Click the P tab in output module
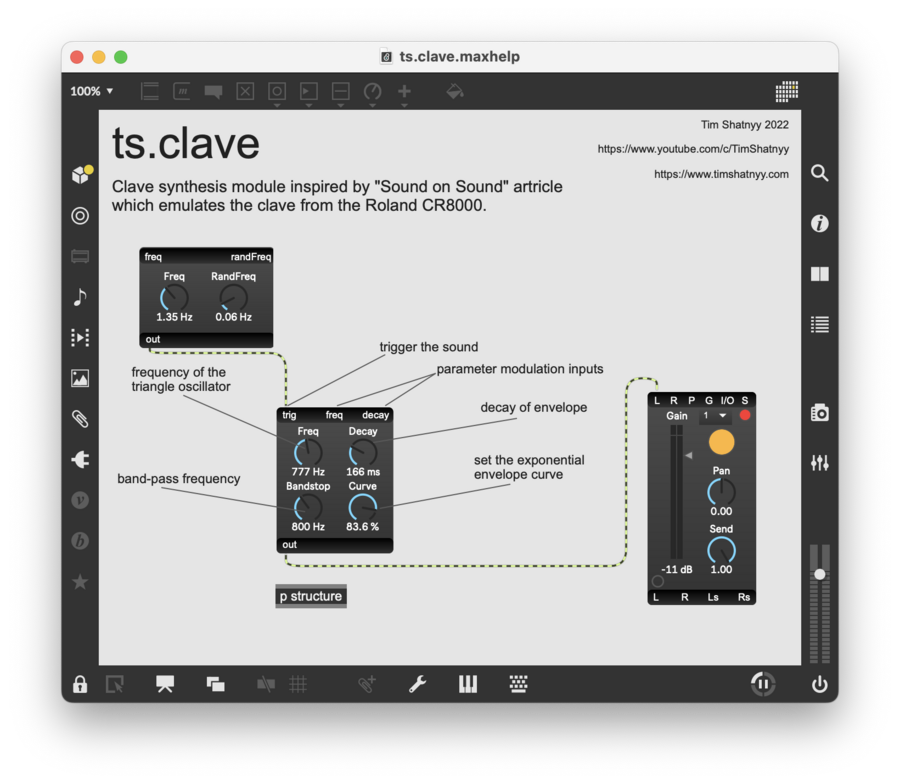The height and width of the screenshot is (784, 900). pos(692,400)
